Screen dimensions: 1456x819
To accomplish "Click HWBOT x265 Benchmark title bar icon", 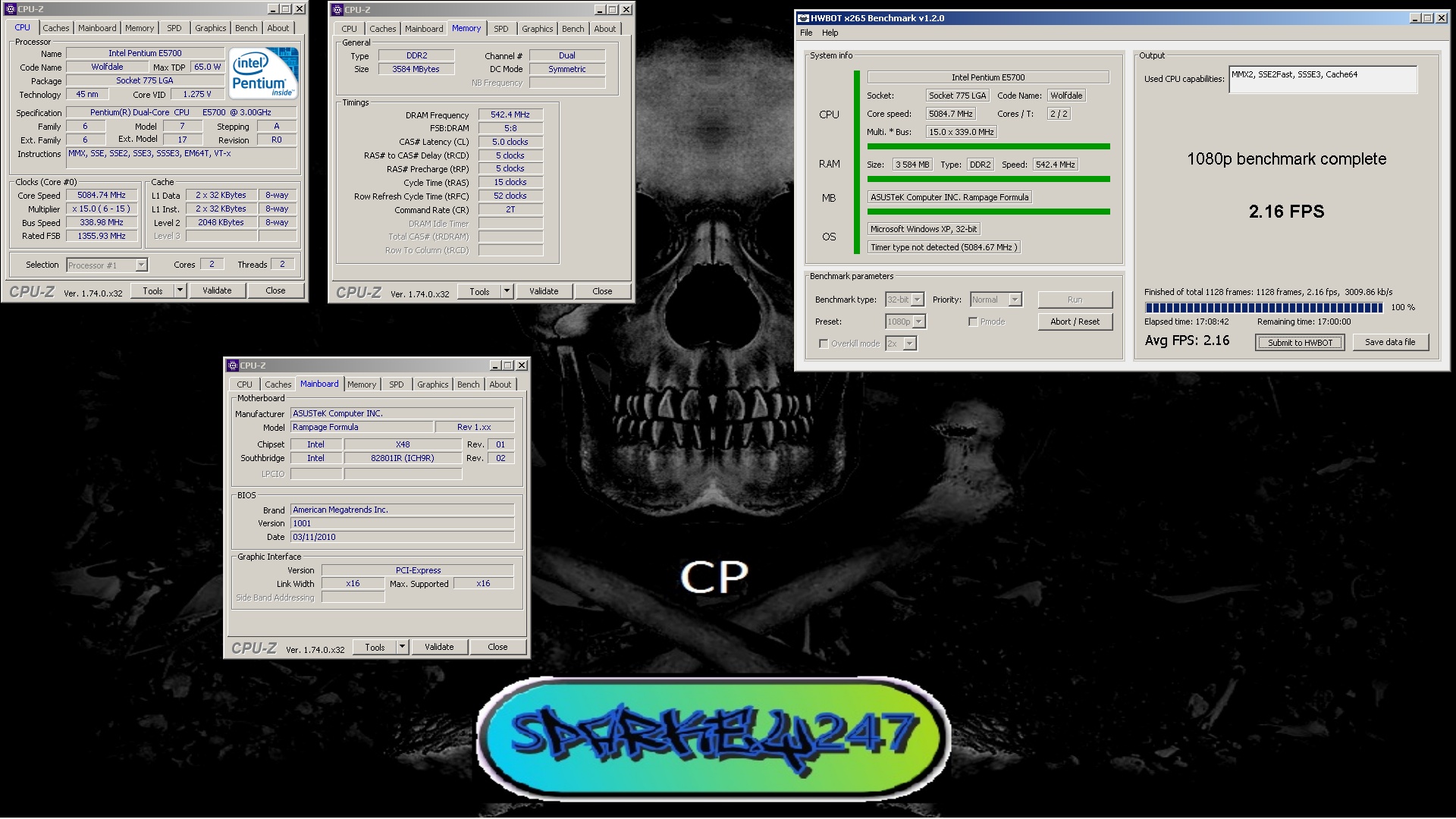I will (804, 18).
